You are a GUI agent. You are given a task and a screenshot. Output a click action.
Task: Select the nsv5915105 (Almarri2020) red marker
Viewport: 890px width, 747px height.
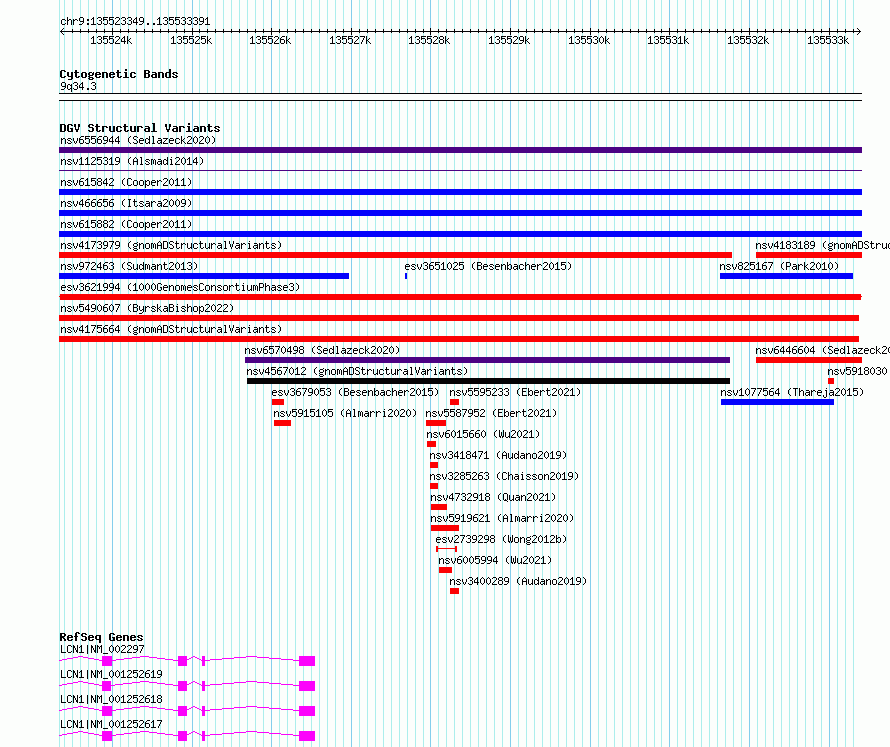click(x=282, y=423)
